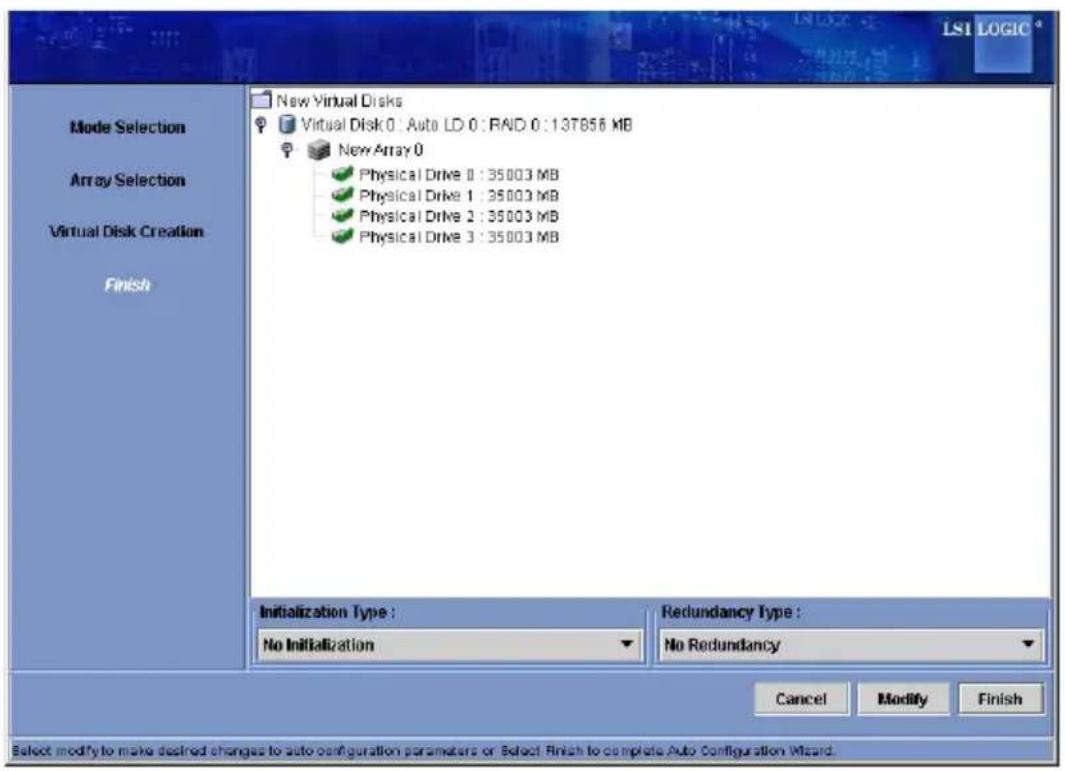Click the Physical Drive 0 drive icon
The image size is (1065, 771).
(x=342, y=174)
